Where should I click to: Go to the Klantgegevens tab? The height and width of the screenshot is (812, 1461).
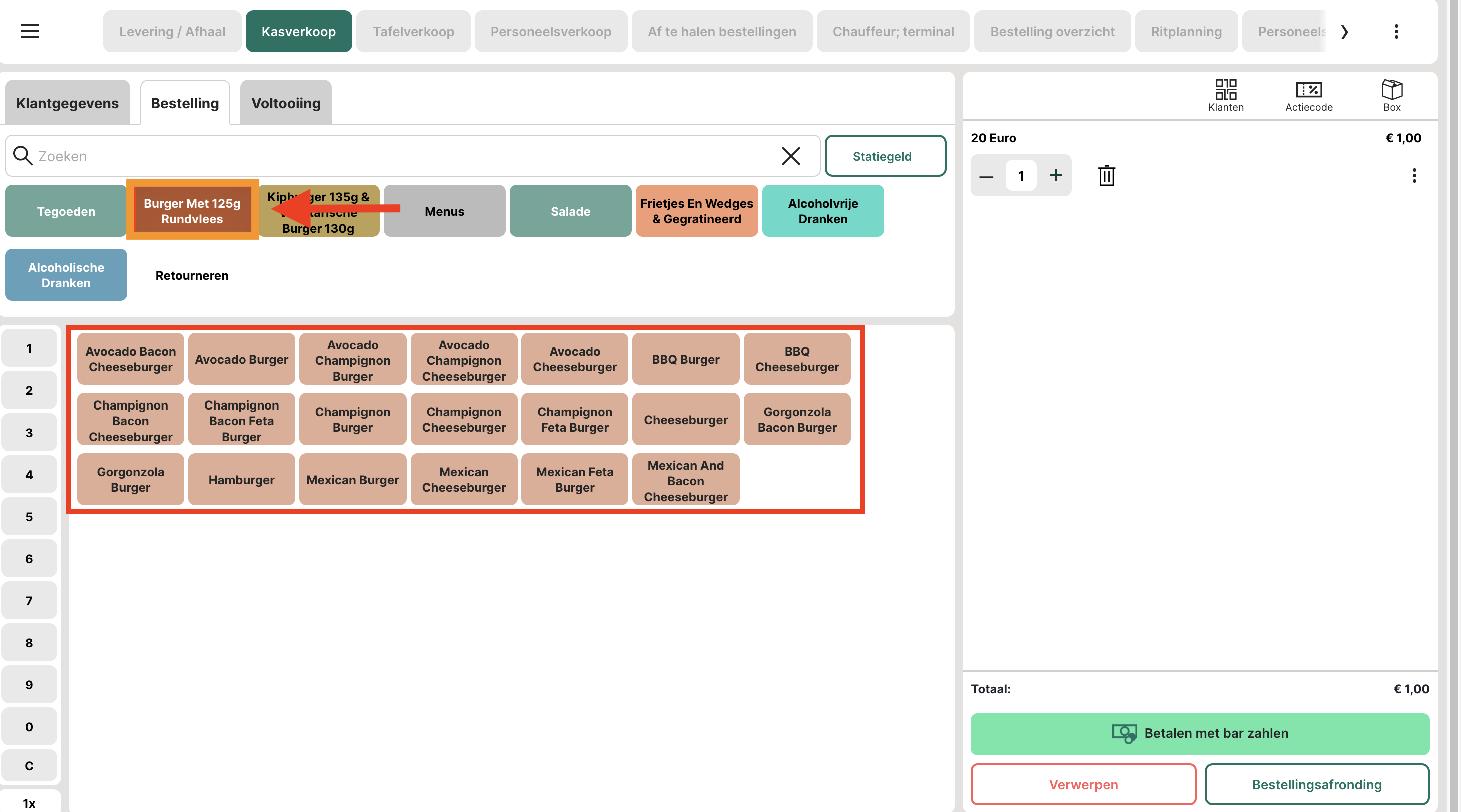tap(67, 103)
